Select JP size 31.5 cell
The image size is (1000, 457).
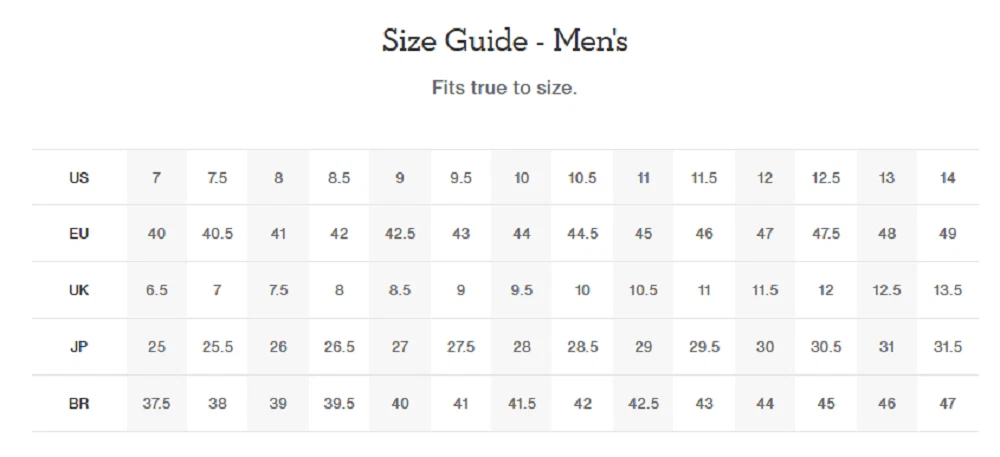tap(948, 347)
